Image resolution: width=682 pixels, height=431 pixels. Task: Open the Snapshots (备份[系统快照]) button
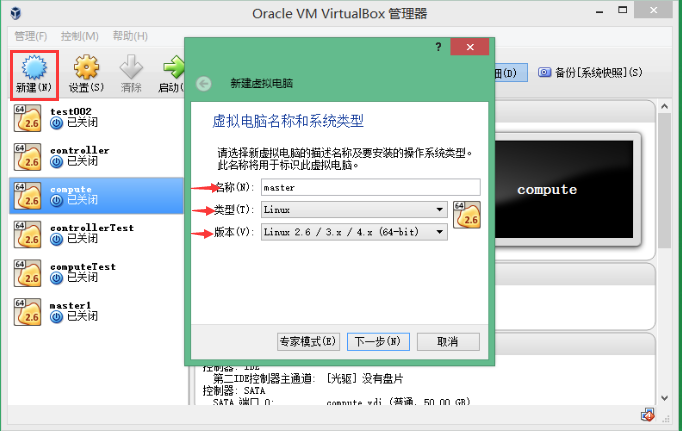click(x=590, y=73)
